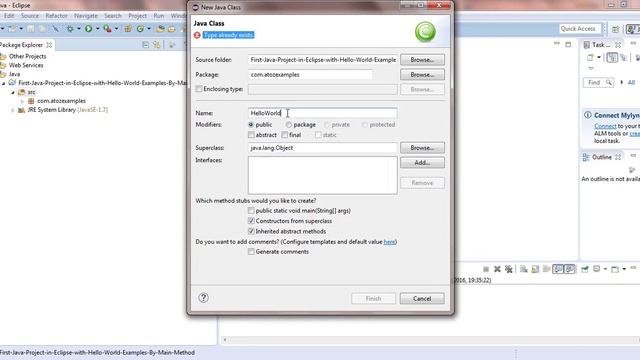
Task: Open the Refactor menu
Action: pyautogui.click(x=56, y=16)
